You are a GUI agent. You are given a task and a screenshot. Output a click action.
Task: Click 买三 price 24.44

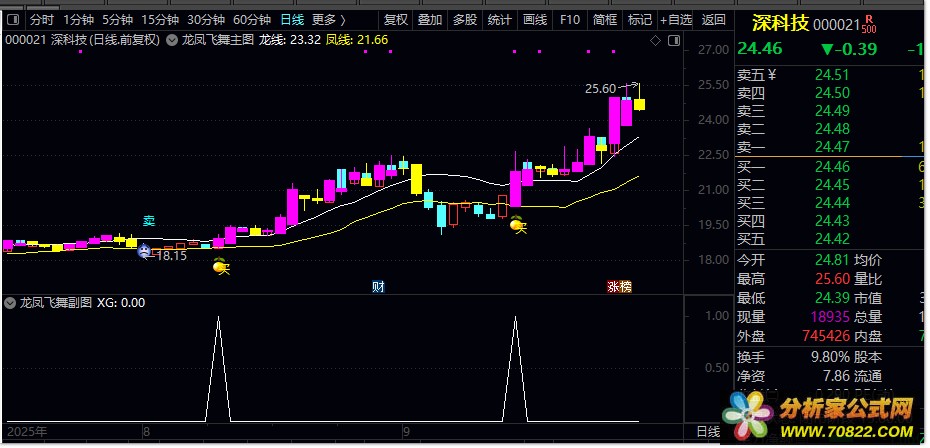point(832,204)
